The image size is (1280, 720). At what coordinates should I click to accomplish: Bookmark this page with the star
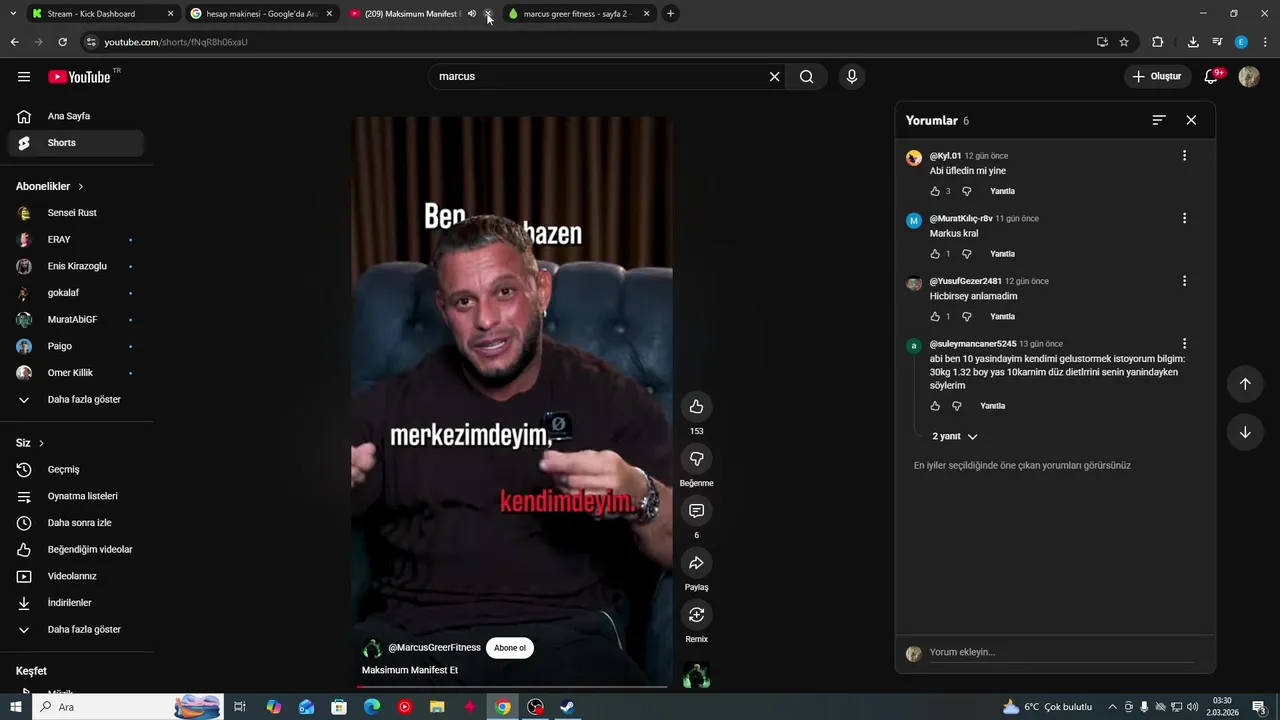1124,42
